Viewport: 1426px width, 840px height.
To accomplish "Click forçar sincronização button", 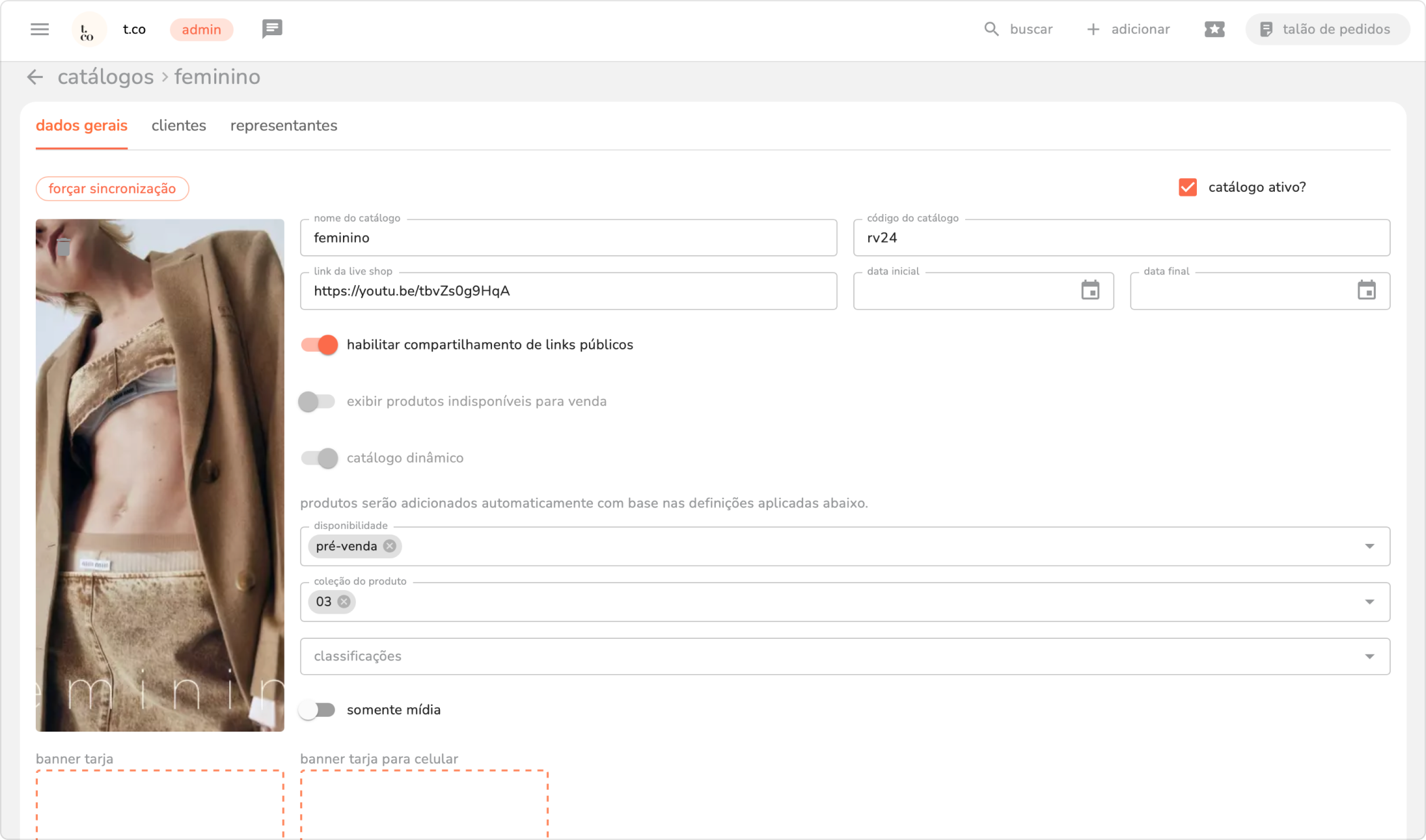I will [113, 189].
